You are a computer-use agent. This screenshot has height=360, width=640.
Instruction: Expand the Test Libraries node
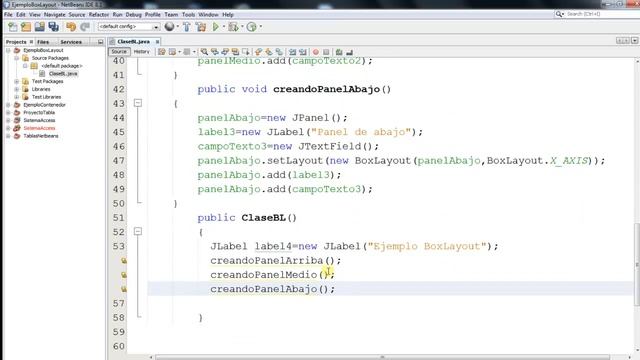pyautogui.click(x=16, y=97)
